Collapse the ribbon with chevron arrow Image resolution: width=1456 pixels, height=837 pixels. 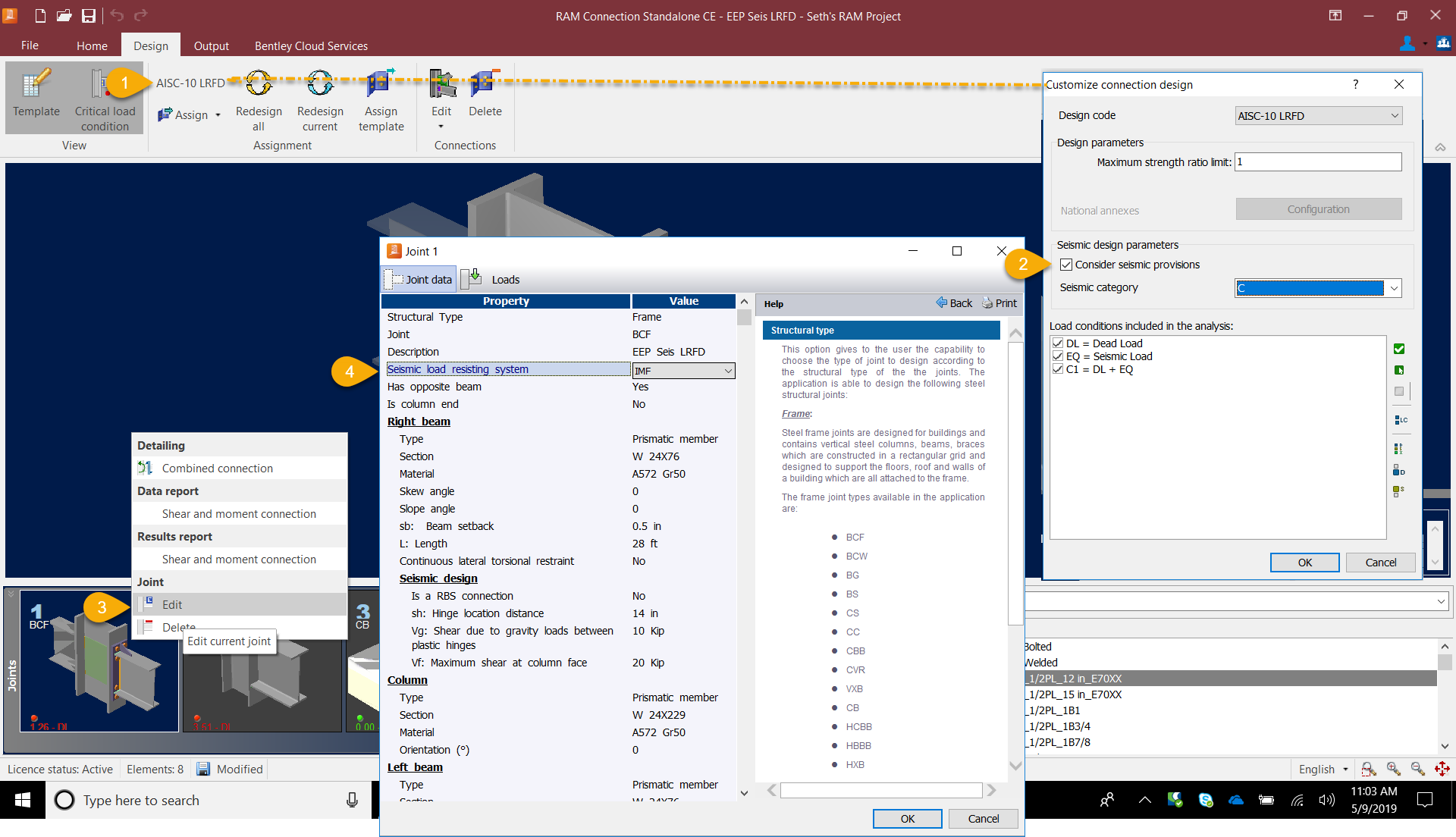(x=1440, y=147)
